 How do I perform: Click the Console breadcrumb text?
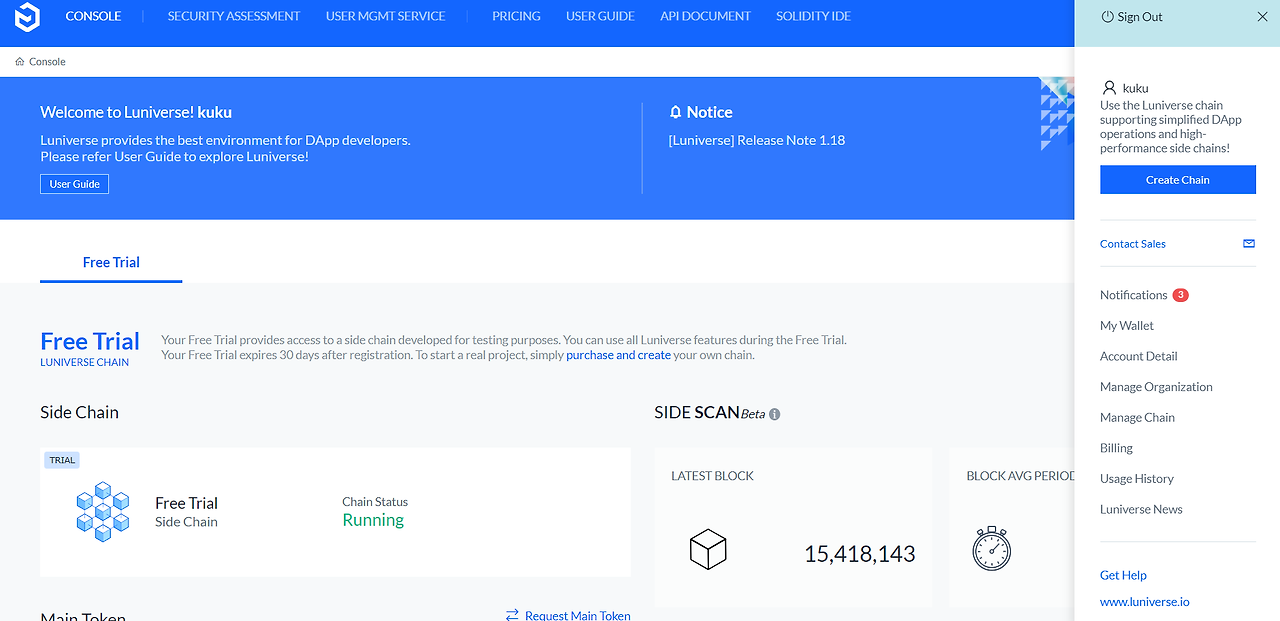click(x=47, y=61)
